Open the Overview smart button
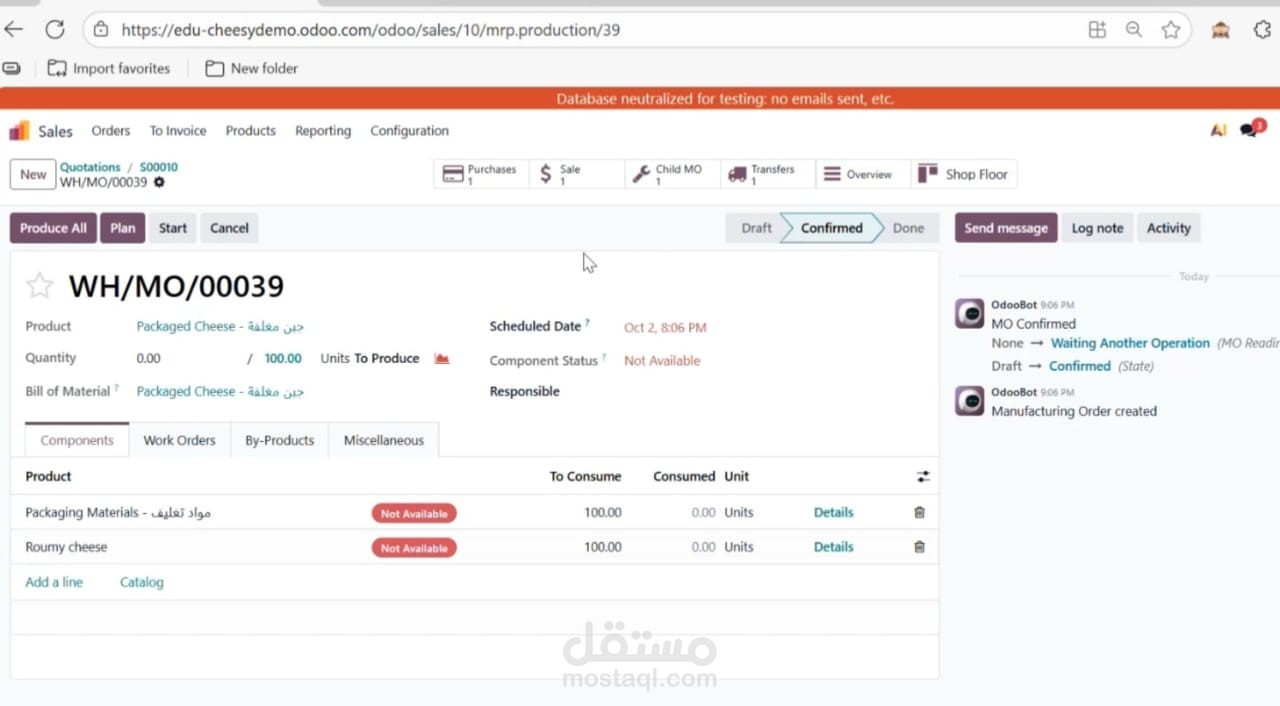This screenshot has width=1280, height=706. point(861,174)
